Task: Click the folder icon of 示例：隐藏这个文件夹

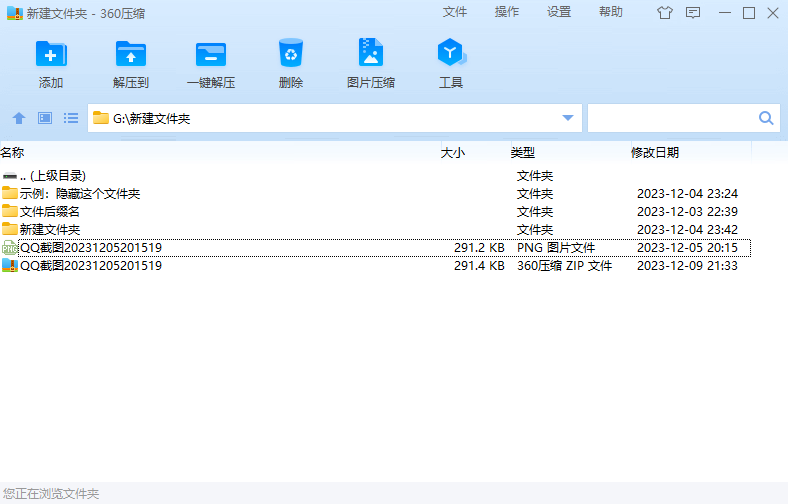Action: pyautogui.click(x=10, y=193)
